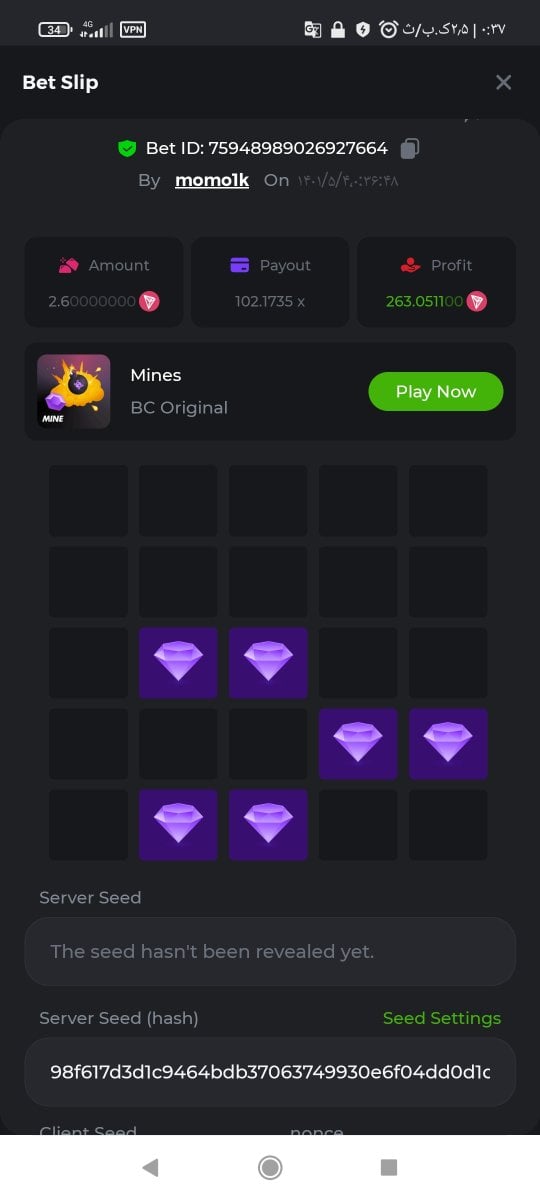Tap the Android back navigation button
Screen dimensions: 540x1200
[150, 1167]
